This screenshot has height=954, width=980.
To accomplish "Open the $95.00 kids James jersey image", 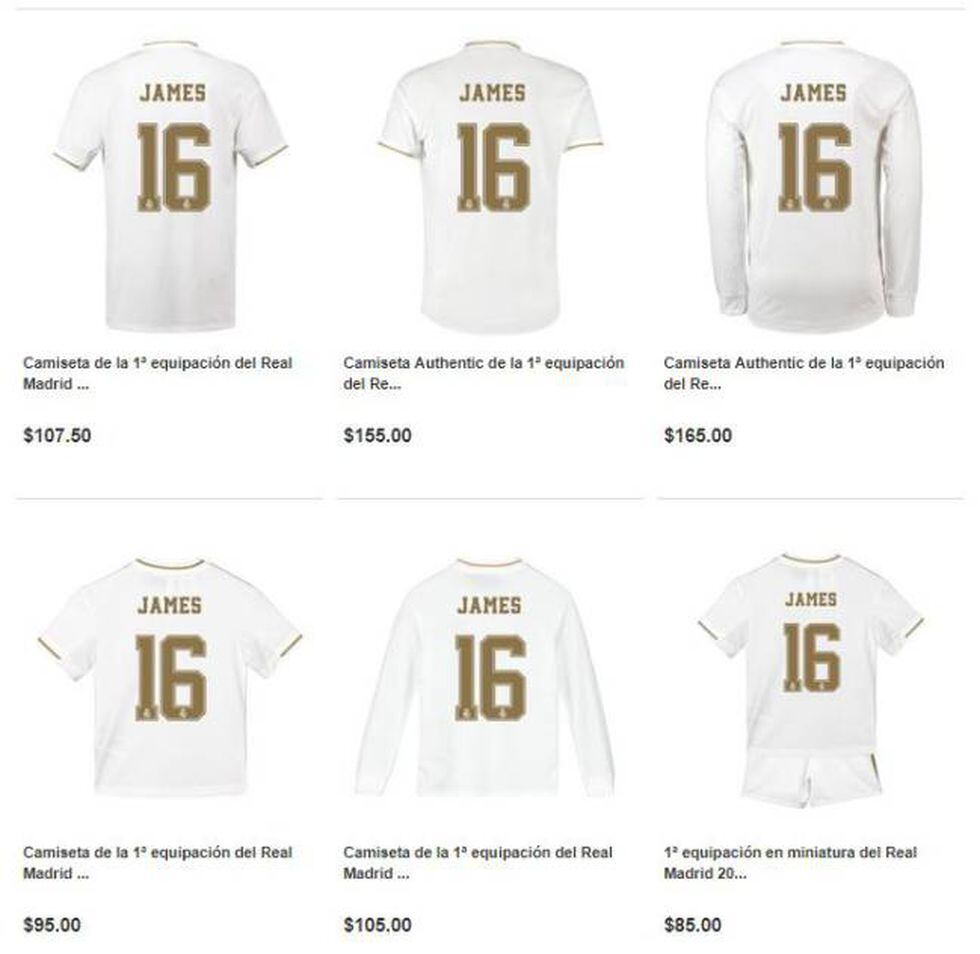I will tap(169, 676).
